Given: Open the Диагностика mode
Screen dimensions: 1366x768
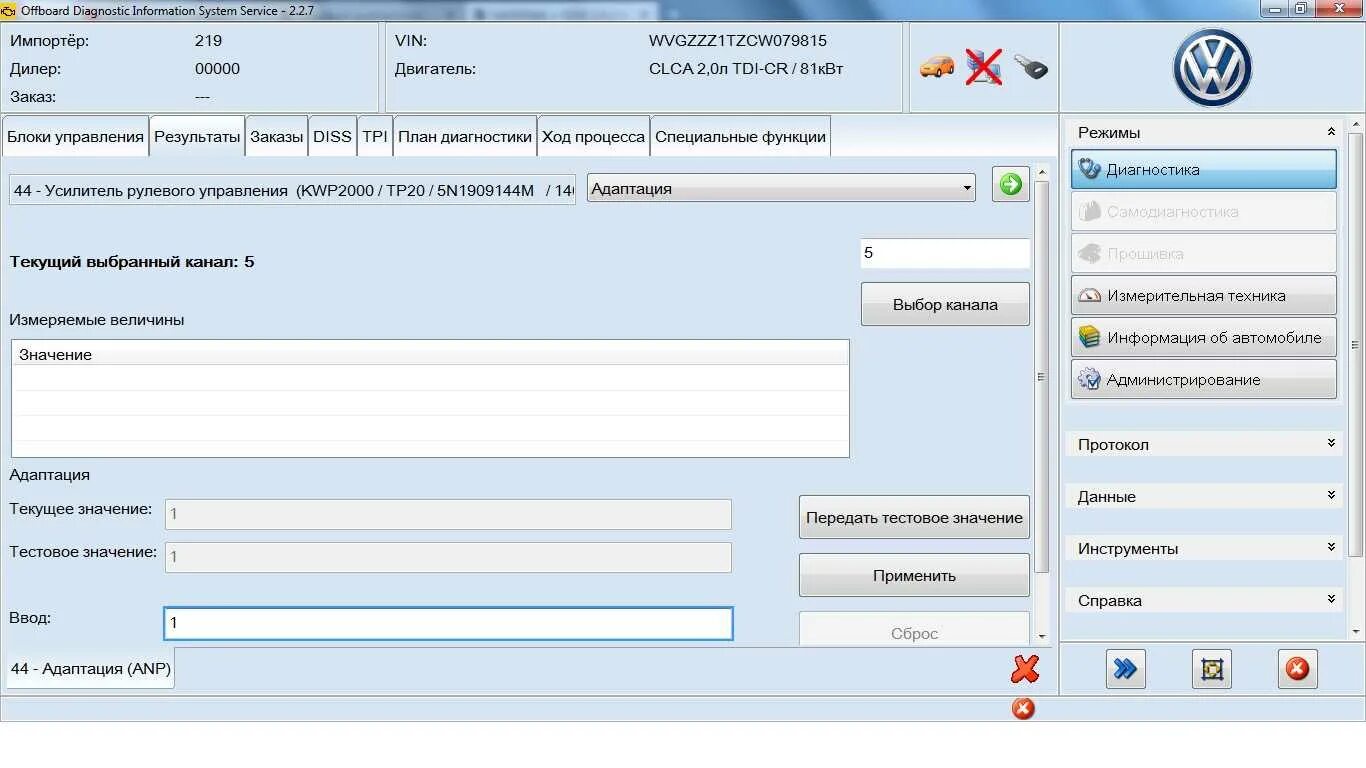Looking at the screenshot, I should coord(1204,169).
